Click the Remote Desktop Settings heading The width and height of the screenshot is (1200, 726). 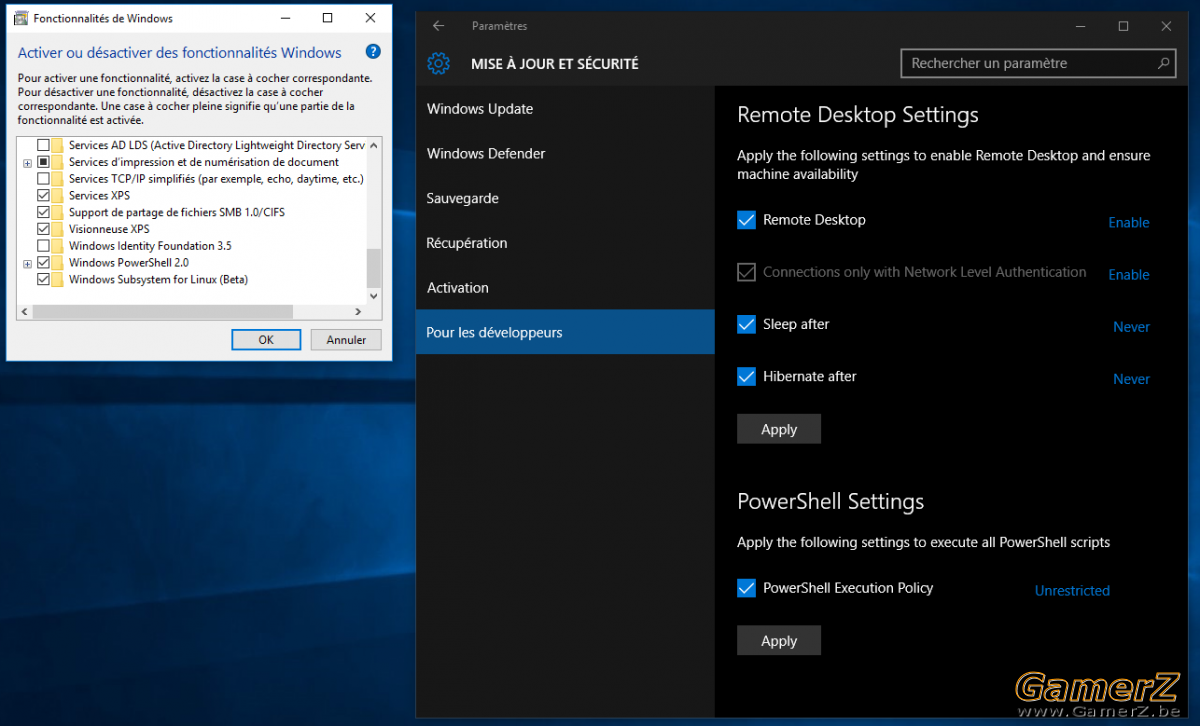pyautogui.click(x=858, y=115)
